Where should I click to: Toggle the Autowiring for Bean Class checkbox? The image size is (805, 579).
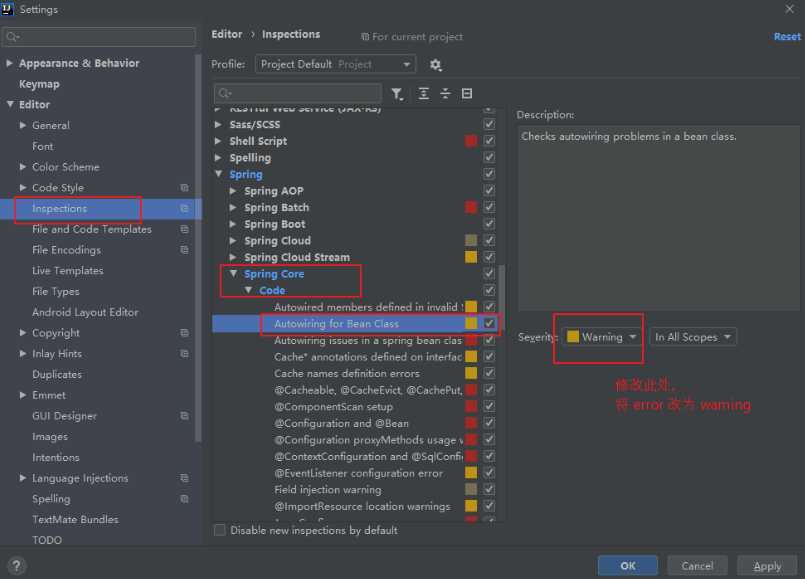[x=489, y=324]
